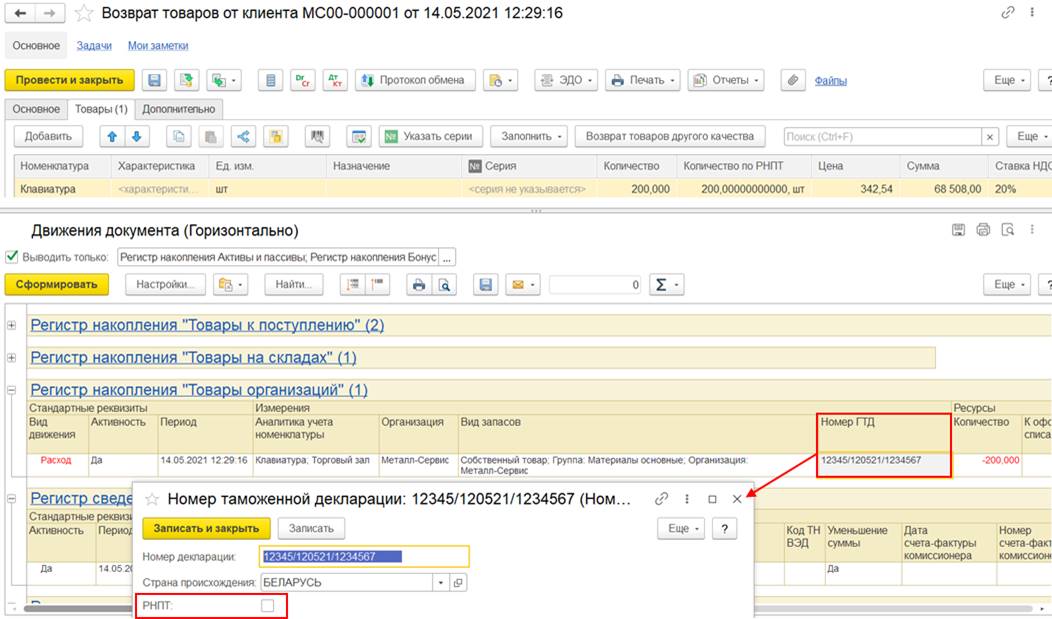This screenshot has height=619, width=1052.
Task: Open print preview in movements toolbar
Action: [x=444, y=285]
